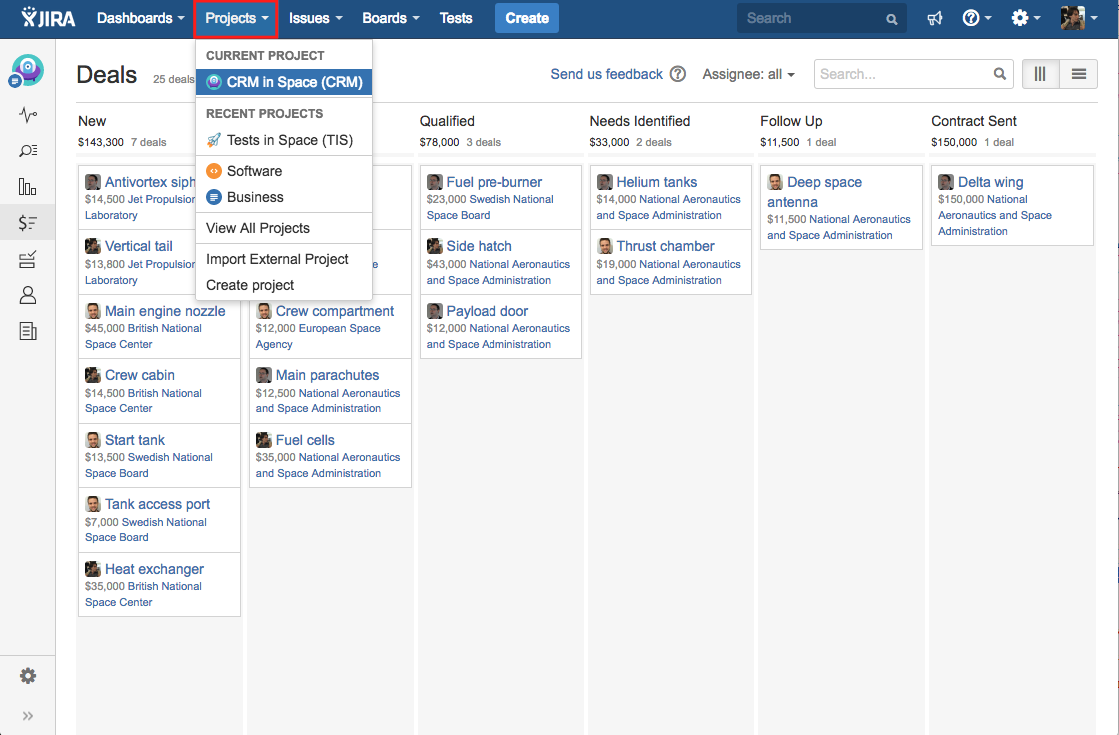Click the Create button
The width and height of the screenshot is (1119, 735).
click(x=527, y=19)
